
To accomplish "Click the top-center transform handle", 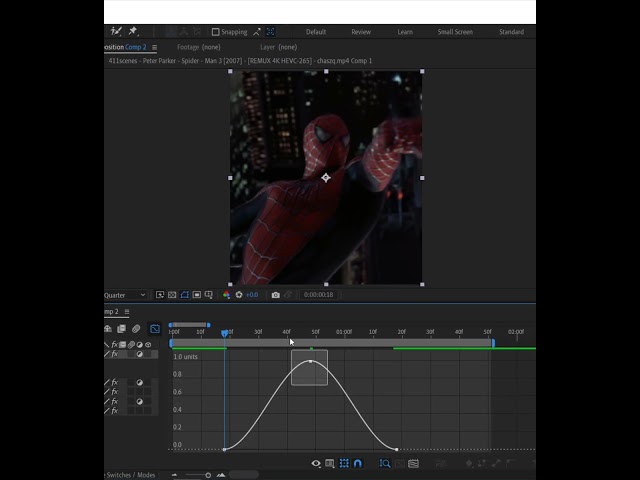I will pos(326,71).
